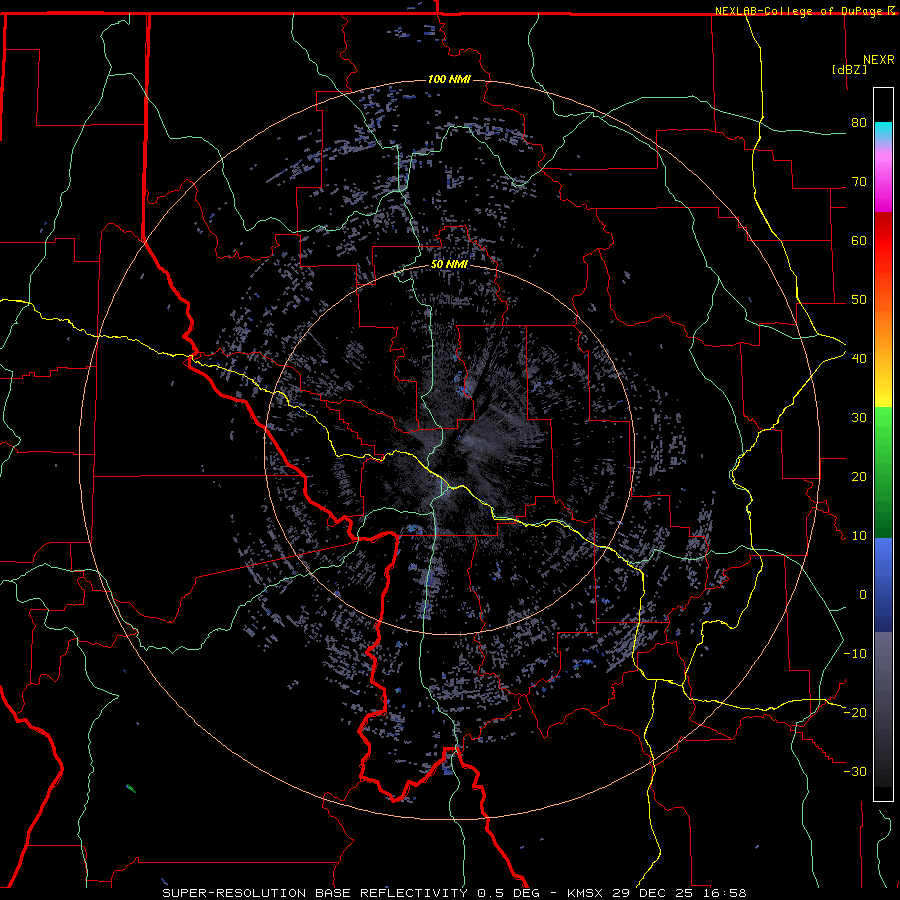Click the blue segment of the color bar
The width and height of the screenshot is (900, 900).
point(883,584)
